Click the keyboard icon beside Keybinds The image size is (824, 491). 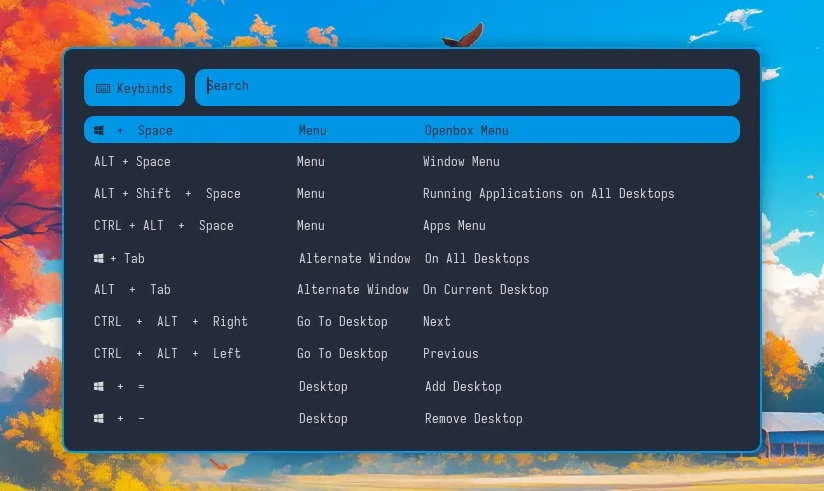click(x=103, y=88)
